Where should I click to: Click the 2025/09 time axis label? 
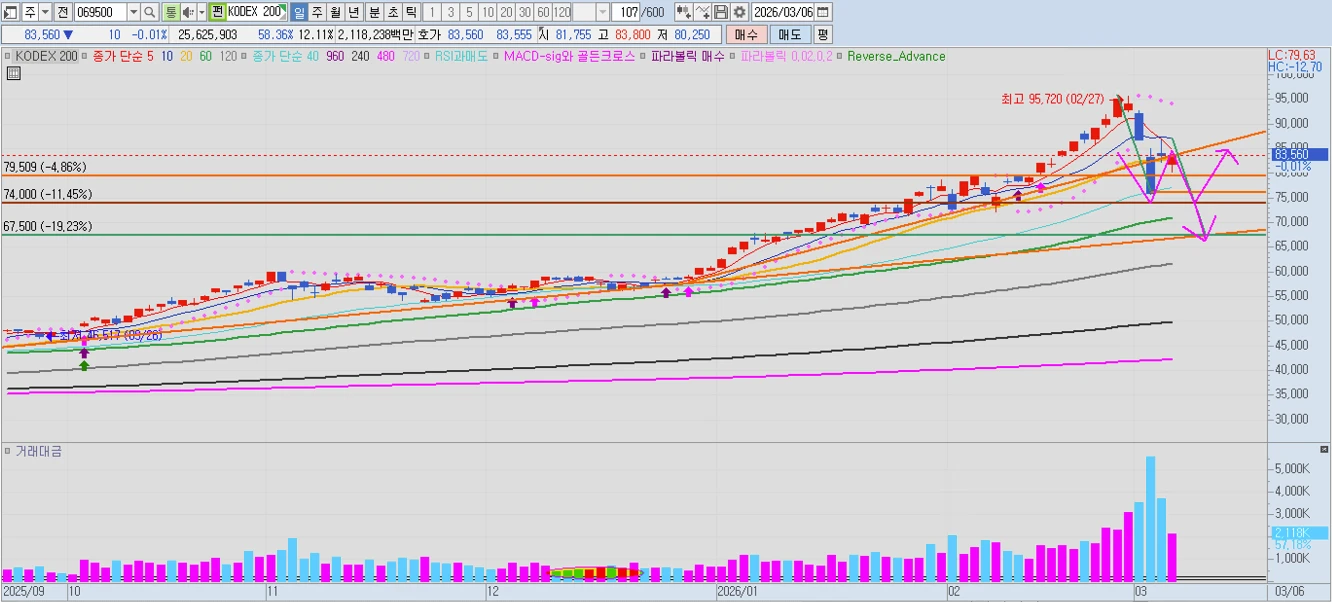click(24, 592)
